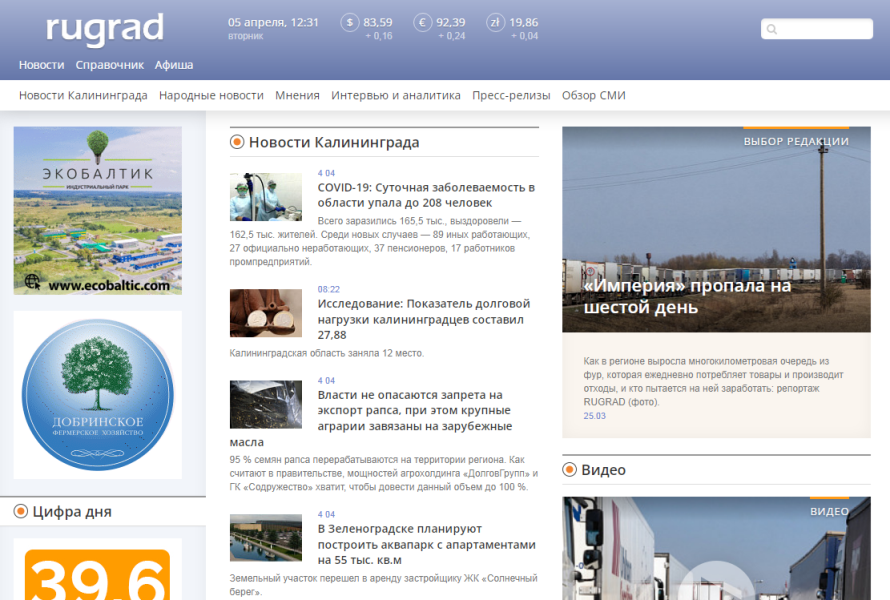Click the dollar currency rate icon
This screenshot has height=600, width=890.
pyautogui.click(x=349, y=23)
